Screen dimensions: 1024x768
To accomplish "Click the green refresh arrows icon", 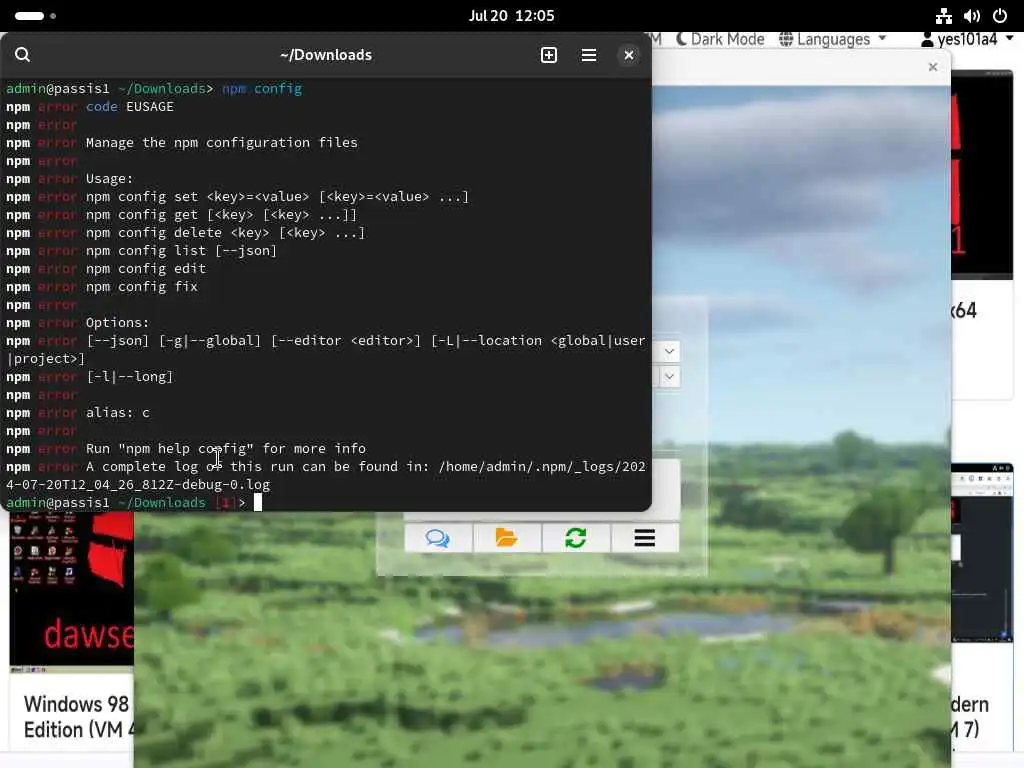I will click(x=575, y=538).
